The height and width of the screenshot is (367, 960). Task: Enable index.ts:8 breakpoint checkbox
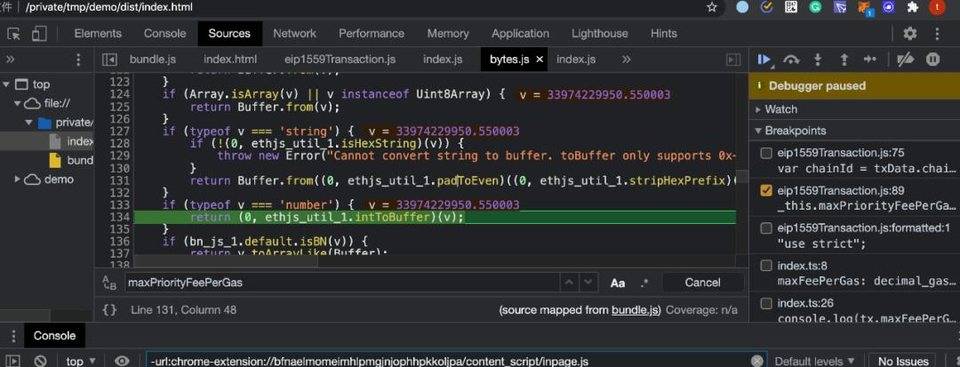(766, 266)
